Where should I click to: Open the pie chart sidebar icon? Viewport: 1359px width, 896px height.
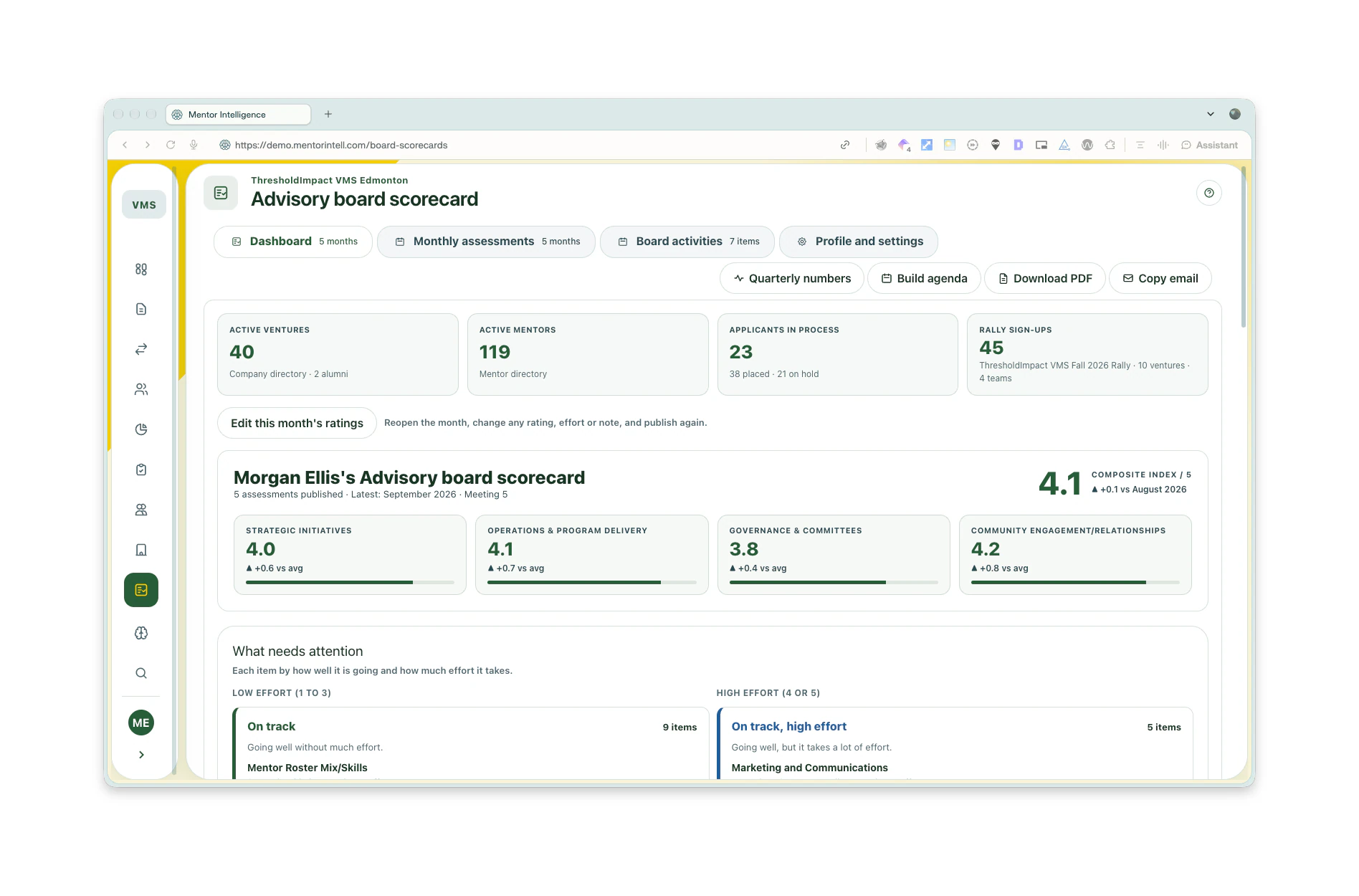[x=141, y=429]
